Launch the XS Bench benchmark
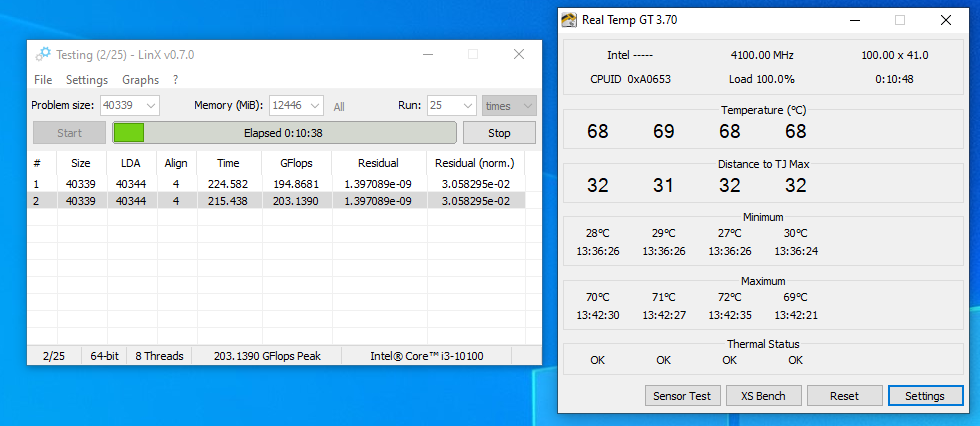Image resolution: width=980 pixels, height=426 pixels. coord(762,396)
